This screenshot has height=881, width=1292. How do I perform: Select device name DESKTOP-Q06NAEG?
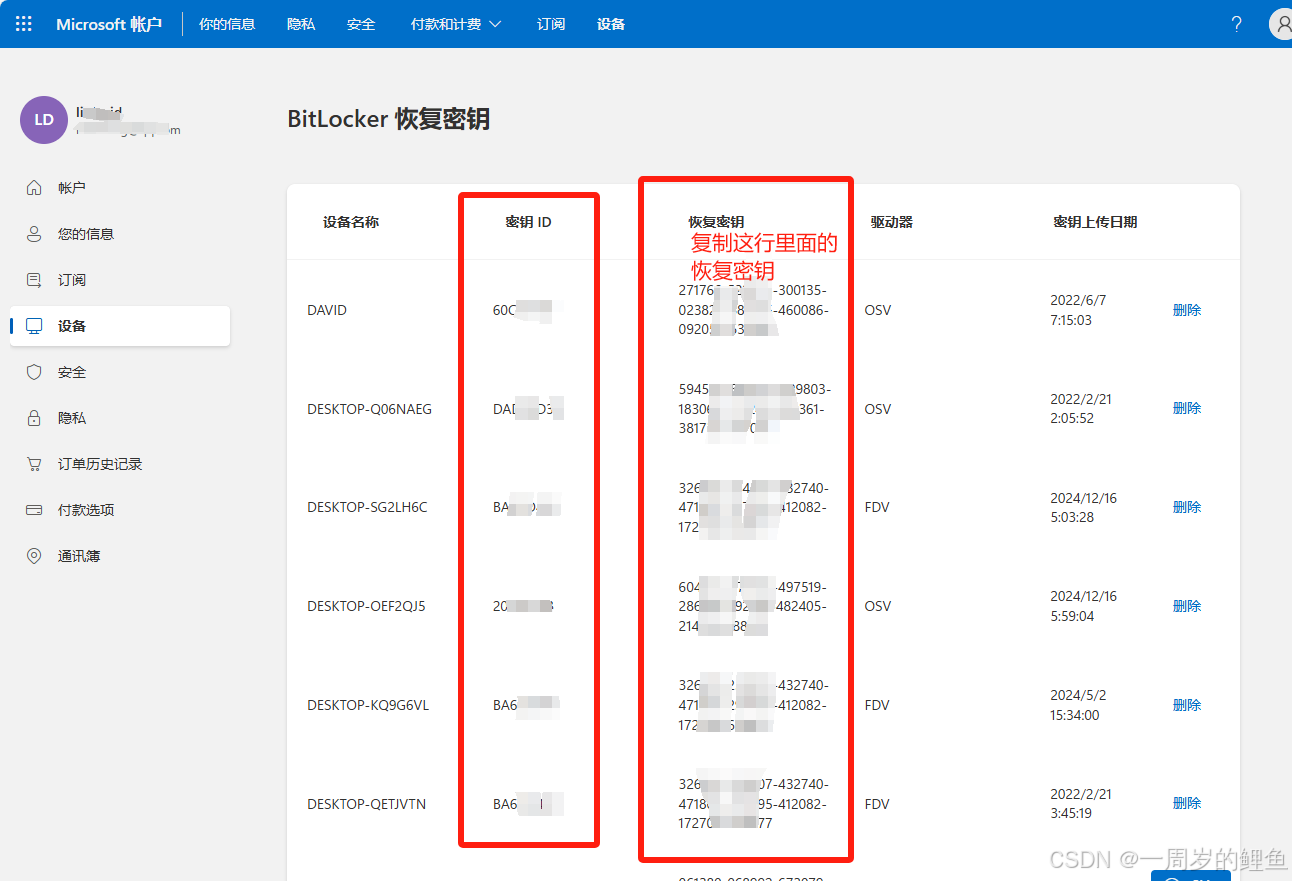[x=369, y=409]
